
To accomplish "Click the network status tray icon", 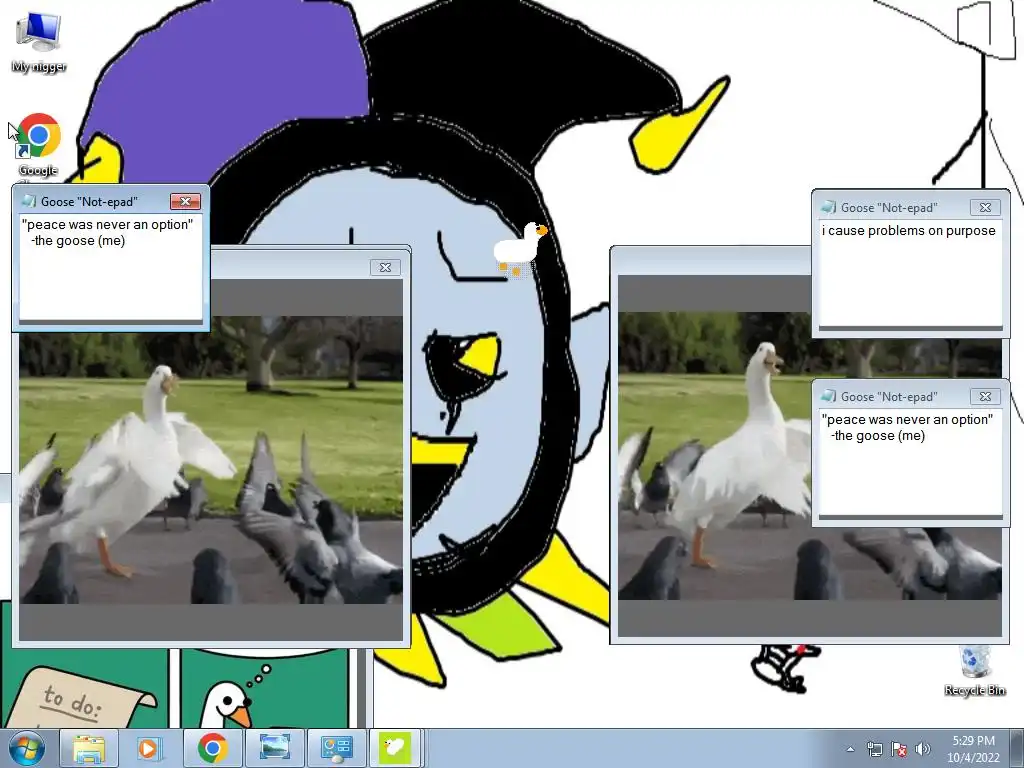I will 874,749.
